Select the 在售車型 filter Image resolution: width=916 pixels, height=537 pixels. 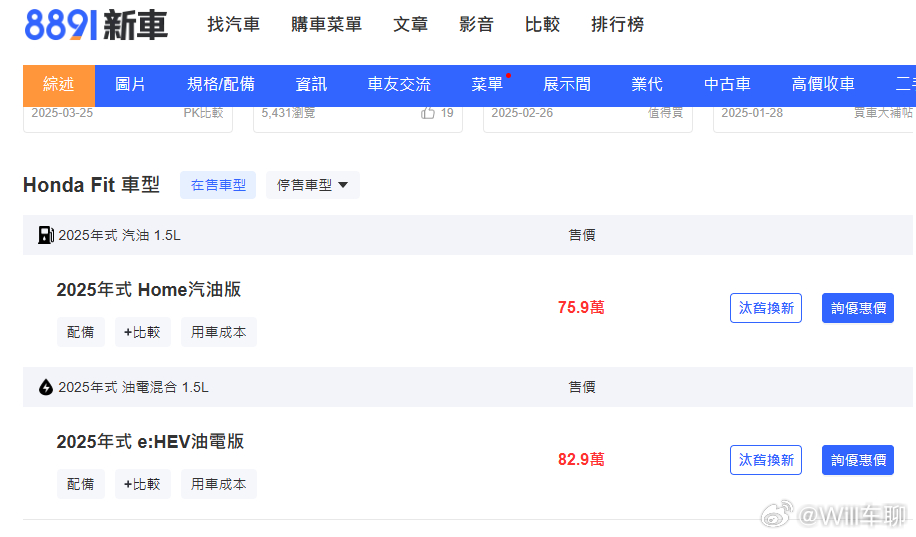[x=218, y=185]
